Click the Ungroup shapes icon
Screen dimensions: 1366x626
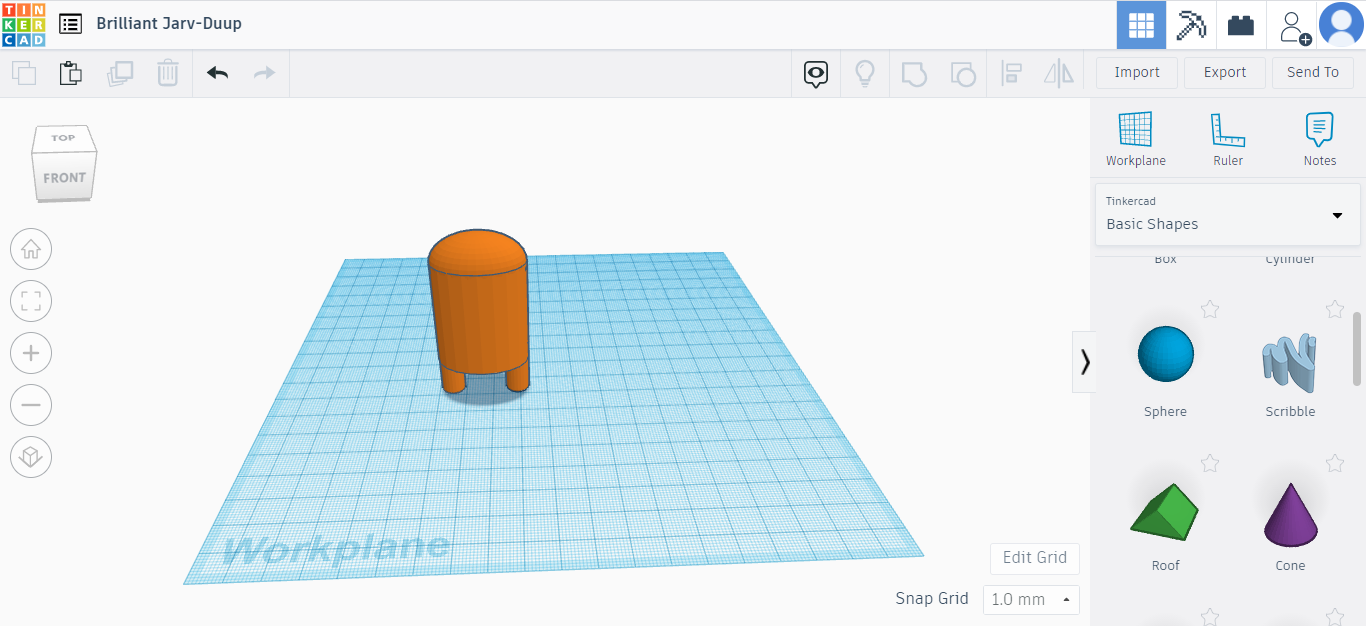click(x=962, y=73)
